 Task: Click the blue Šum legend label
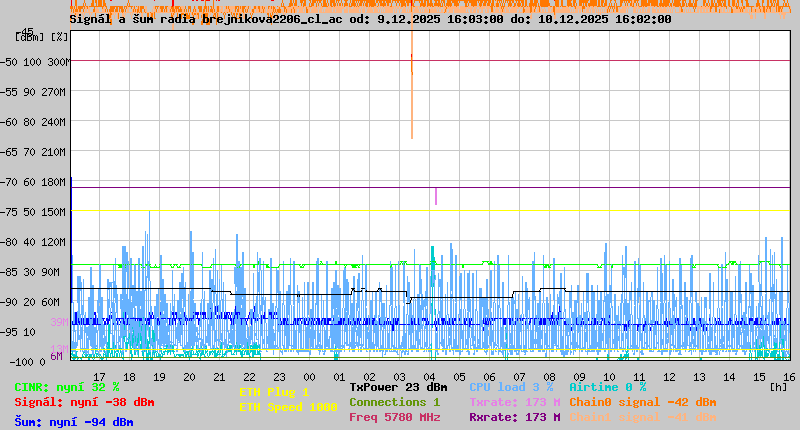[x=74, y=421]
